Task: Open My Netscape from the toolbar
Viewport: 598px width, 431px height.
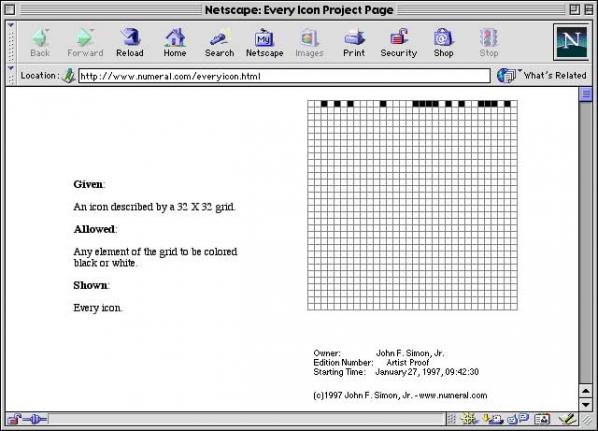Action: tap(264, 43)
